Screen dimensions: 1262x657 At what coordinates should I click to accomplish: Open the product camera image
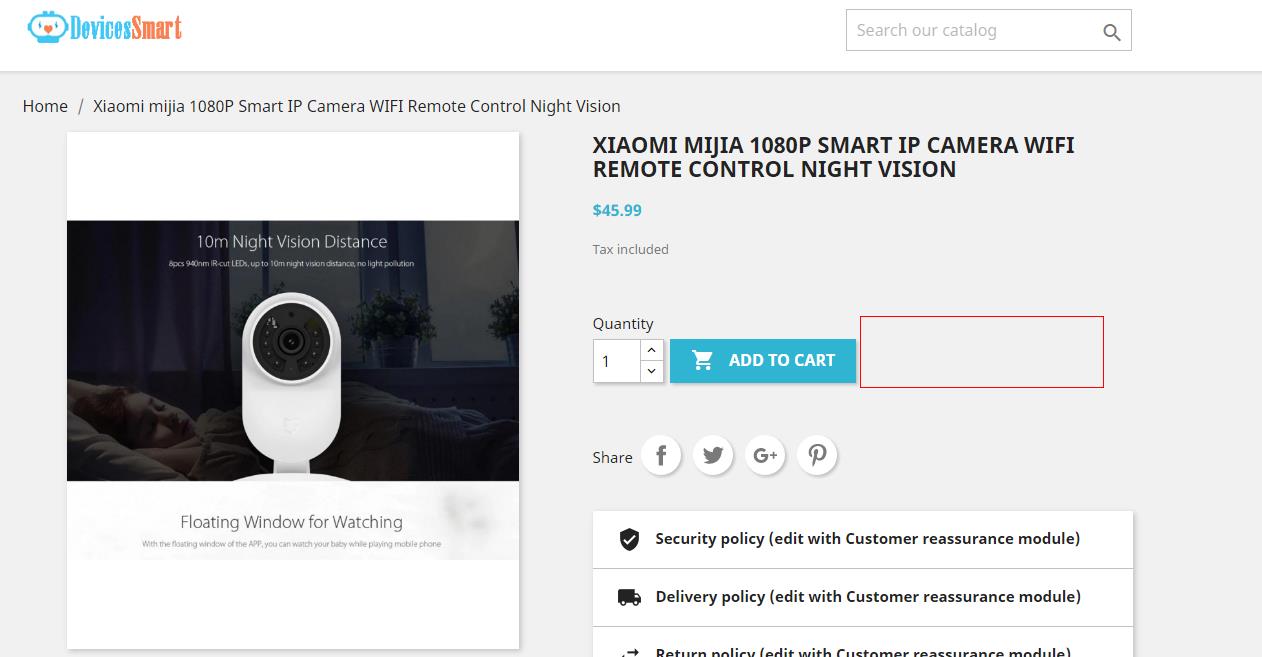point(293,390)
